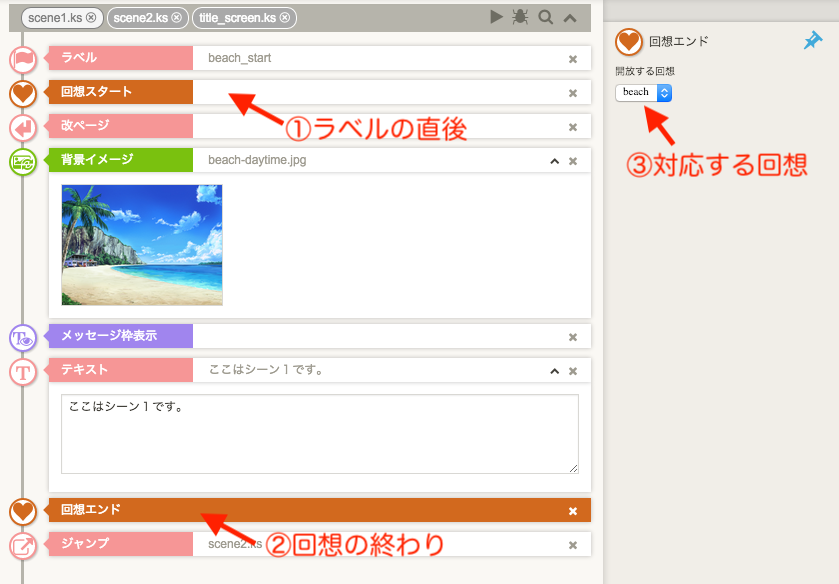
Task: Delete the 回想エンド component
Action: 573,511
